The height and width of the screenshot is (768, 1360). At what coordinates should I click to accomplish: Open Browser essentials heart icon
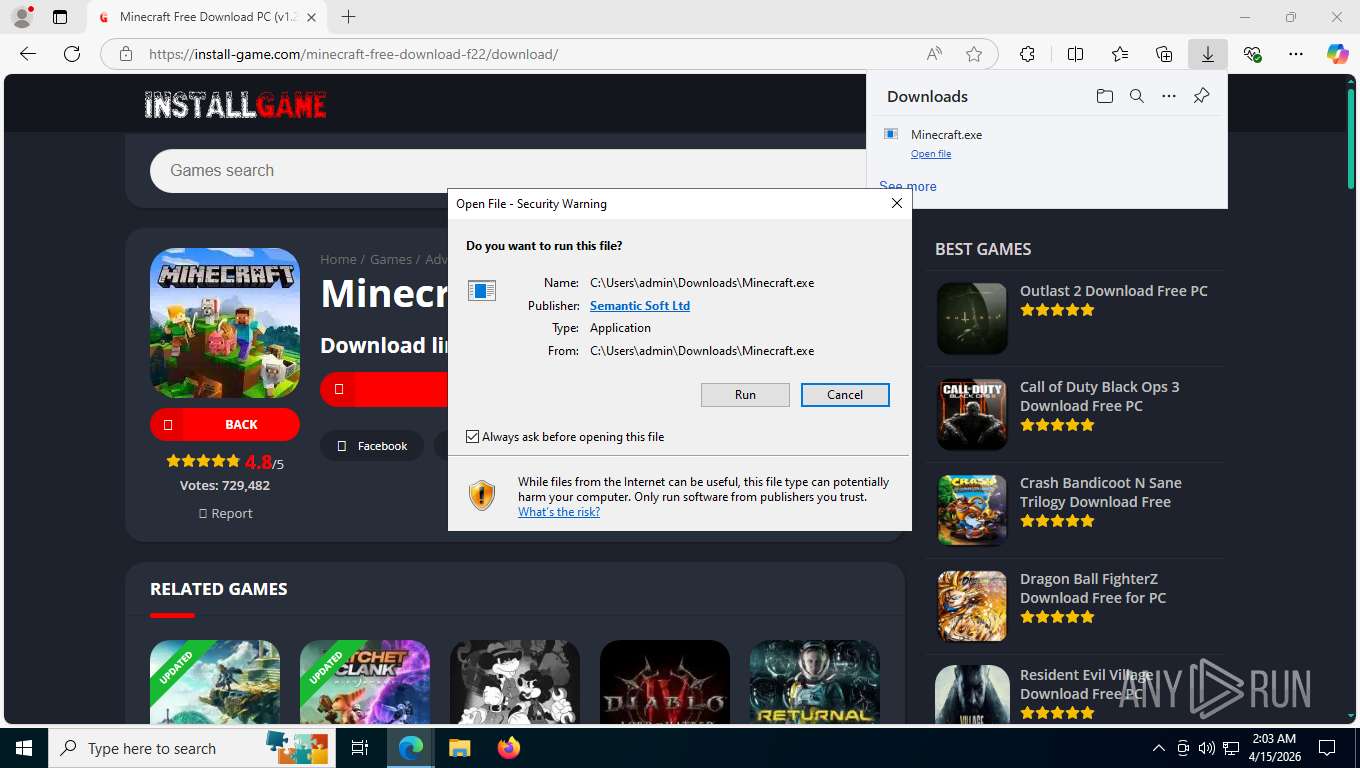click(x=1252, y=54)
